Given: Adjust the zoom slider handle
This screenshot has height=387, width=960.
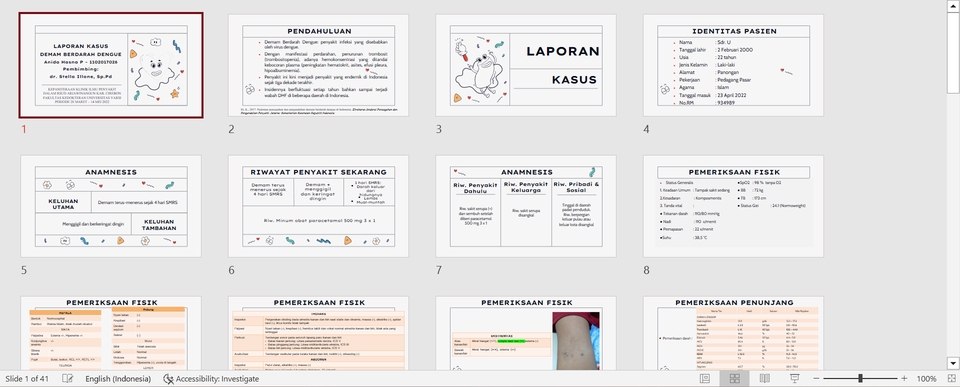Looking at the screenshot, I should click(860, 379).
